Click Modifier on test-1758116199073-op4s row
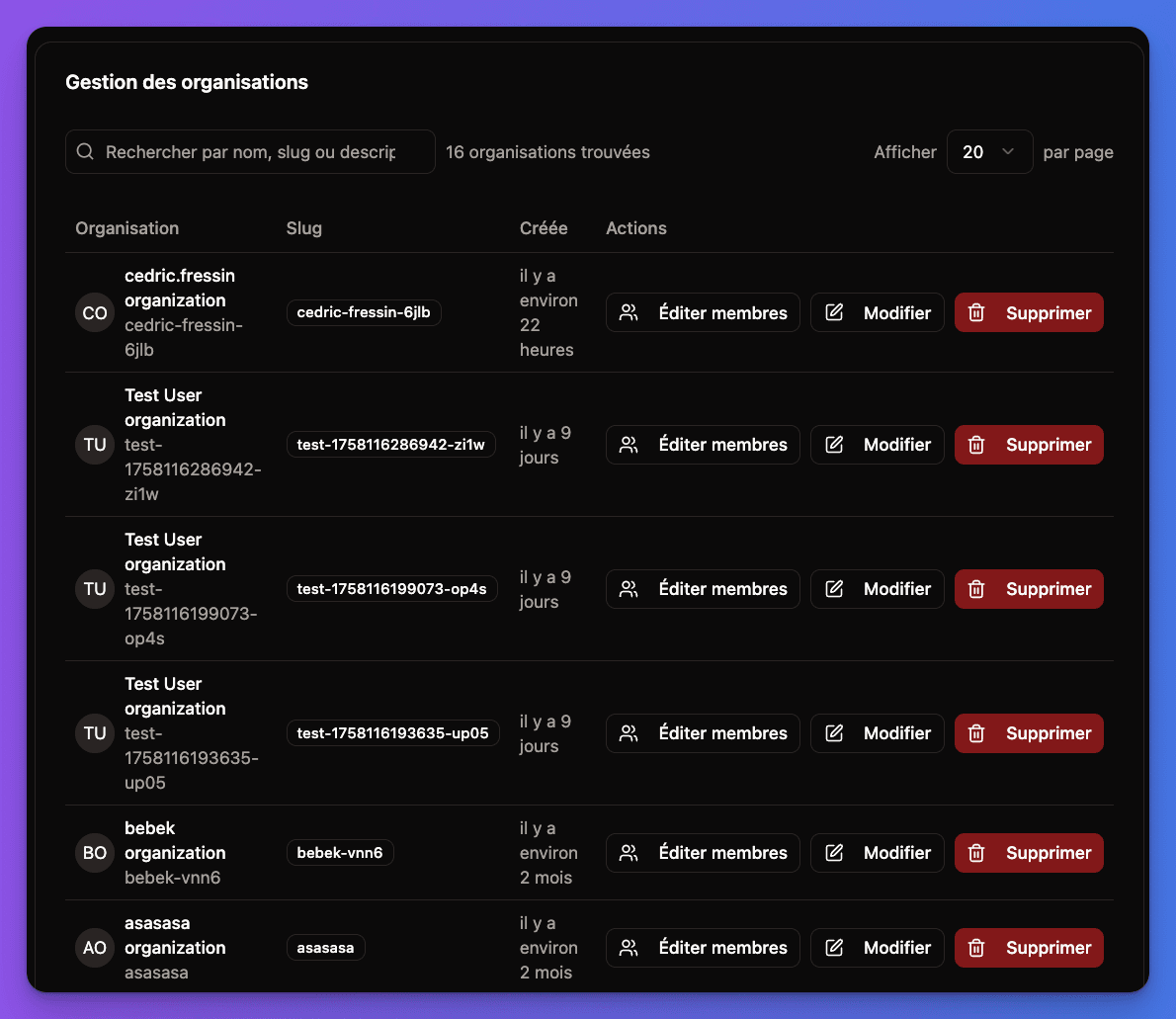 (x=877, y=588)
